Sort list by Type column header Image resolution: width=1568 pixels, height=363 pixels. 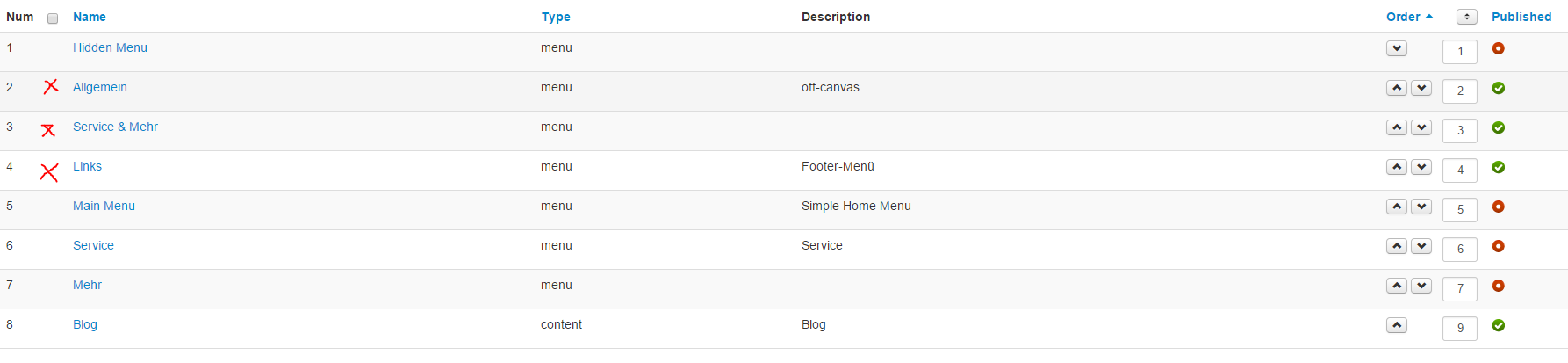[x=556, y=17]
